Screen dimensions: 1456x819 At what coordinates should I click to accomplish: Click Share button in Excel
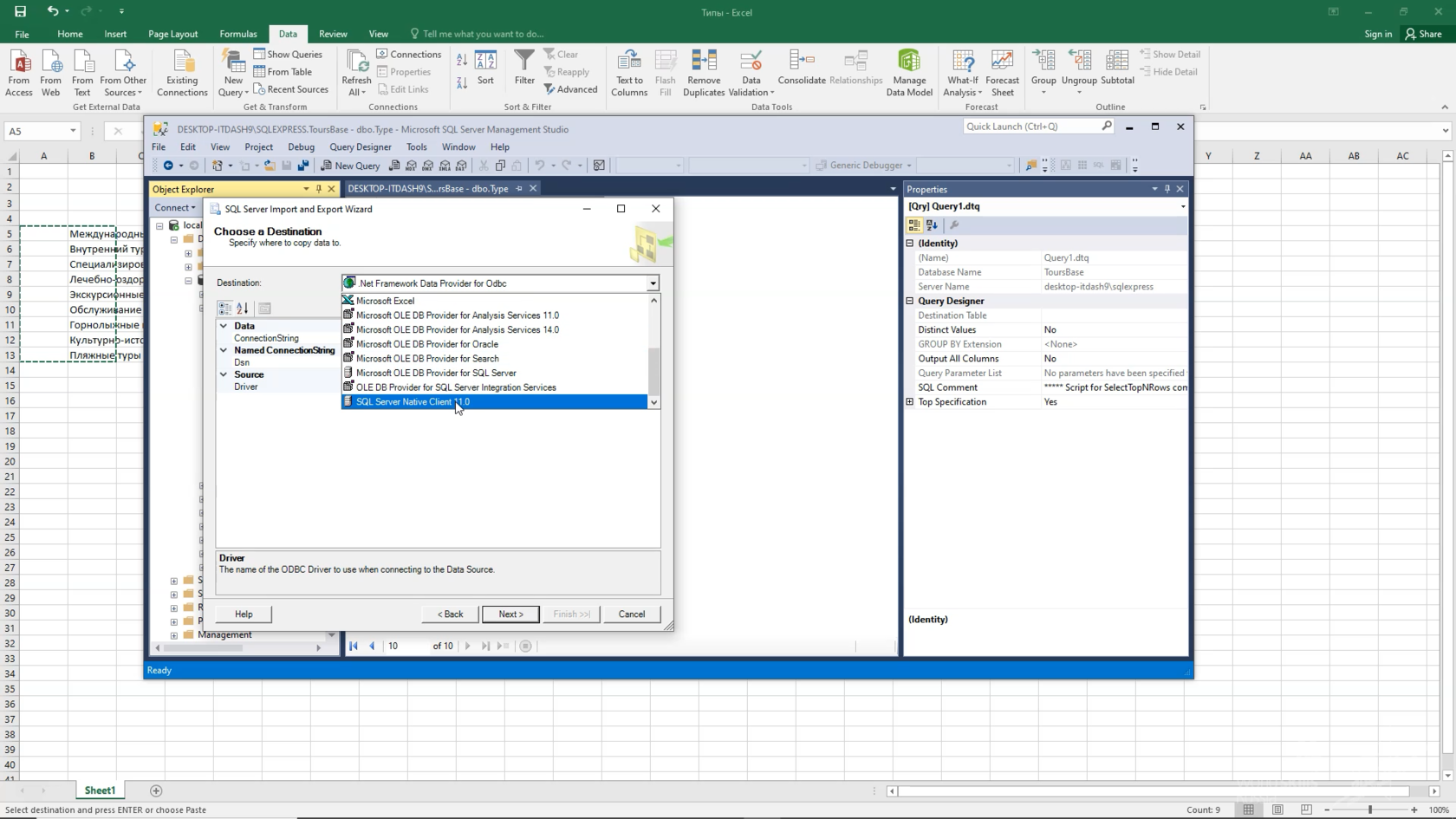1424,34
